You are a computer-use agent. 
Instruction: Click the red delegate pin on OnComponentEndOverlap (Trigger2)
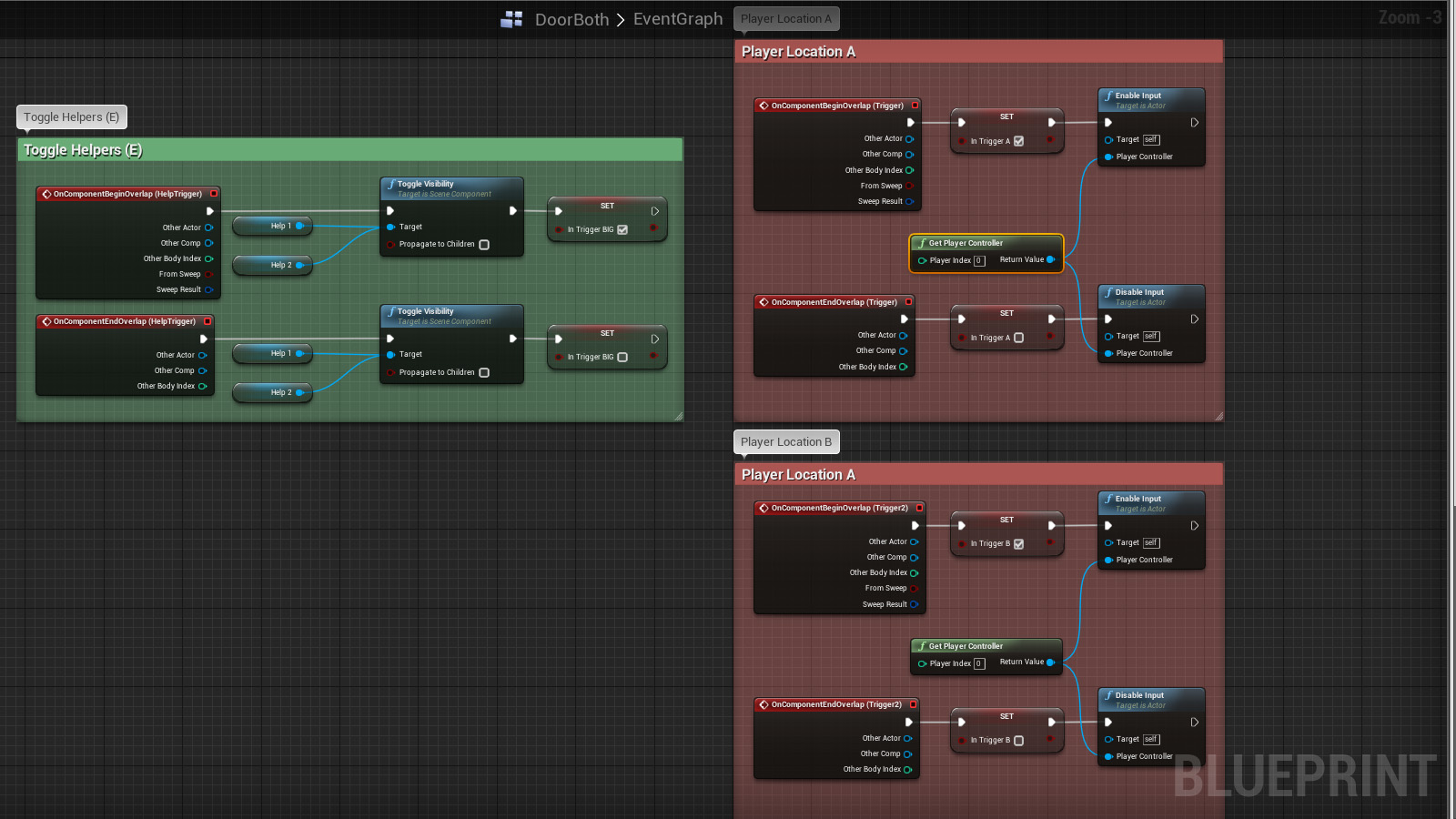[x=913, y=704]
